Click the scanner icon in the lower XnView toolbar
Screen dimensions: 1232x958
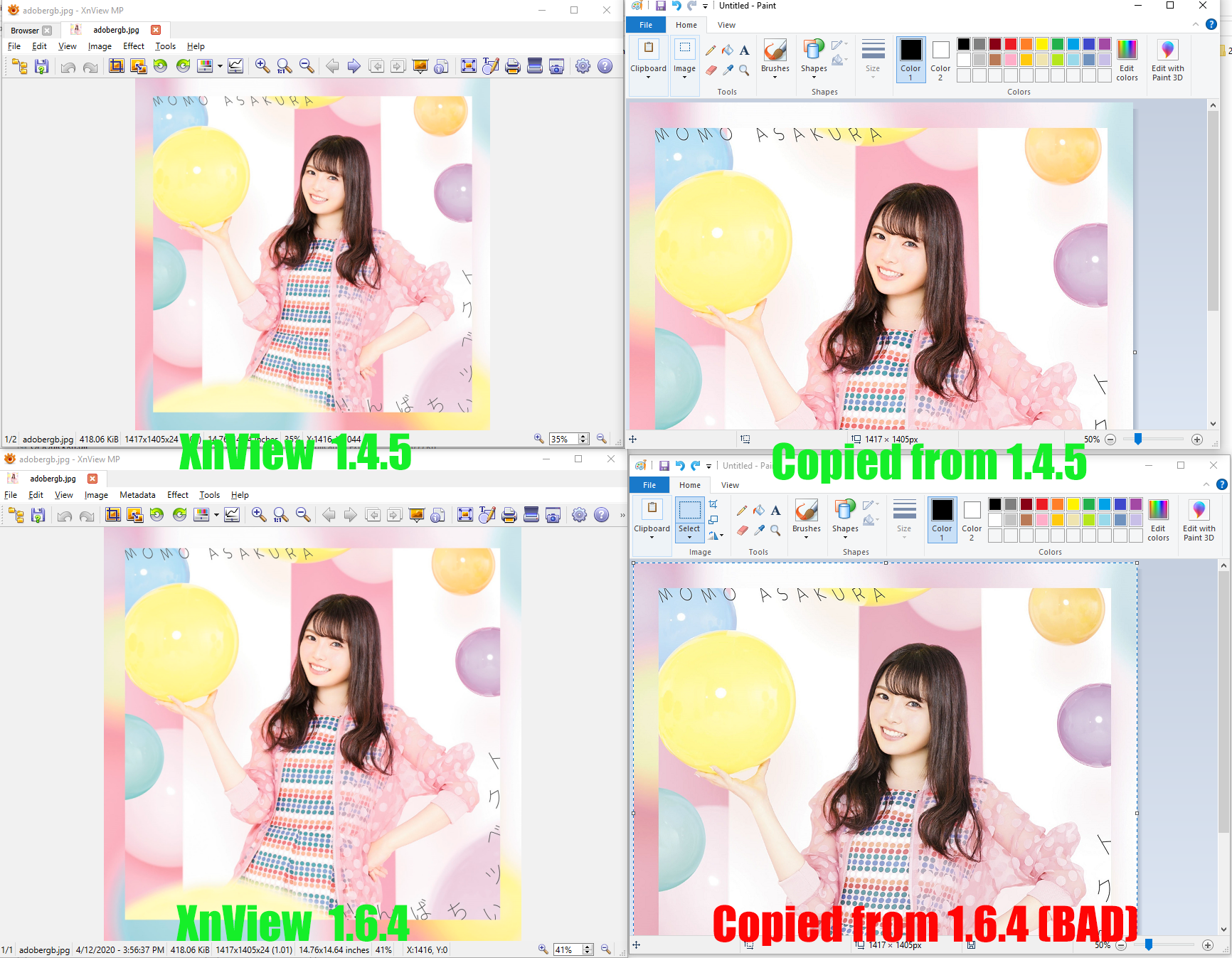(531, 515)
